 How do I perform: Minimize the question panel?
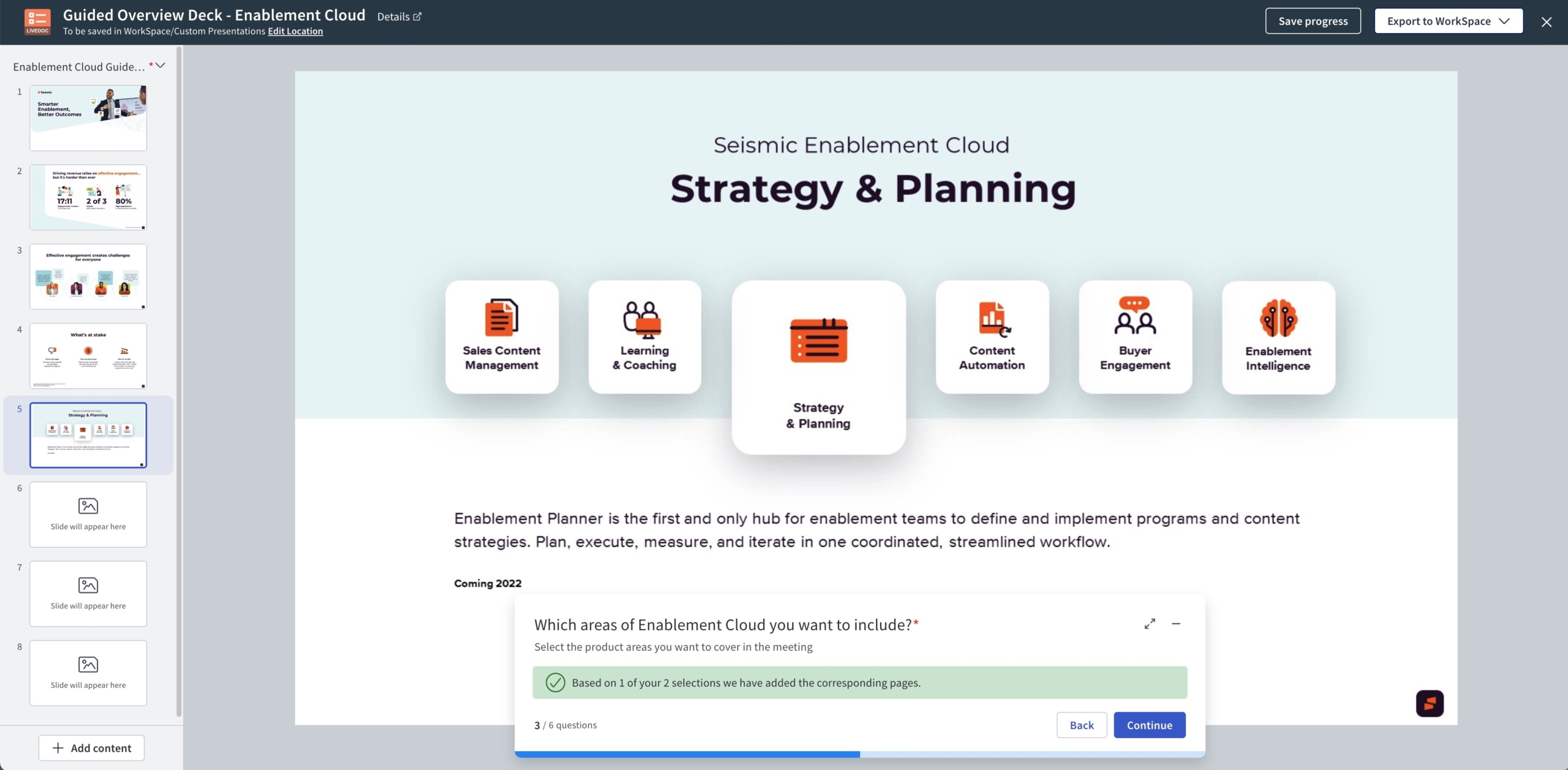[x=1176, y=624]
